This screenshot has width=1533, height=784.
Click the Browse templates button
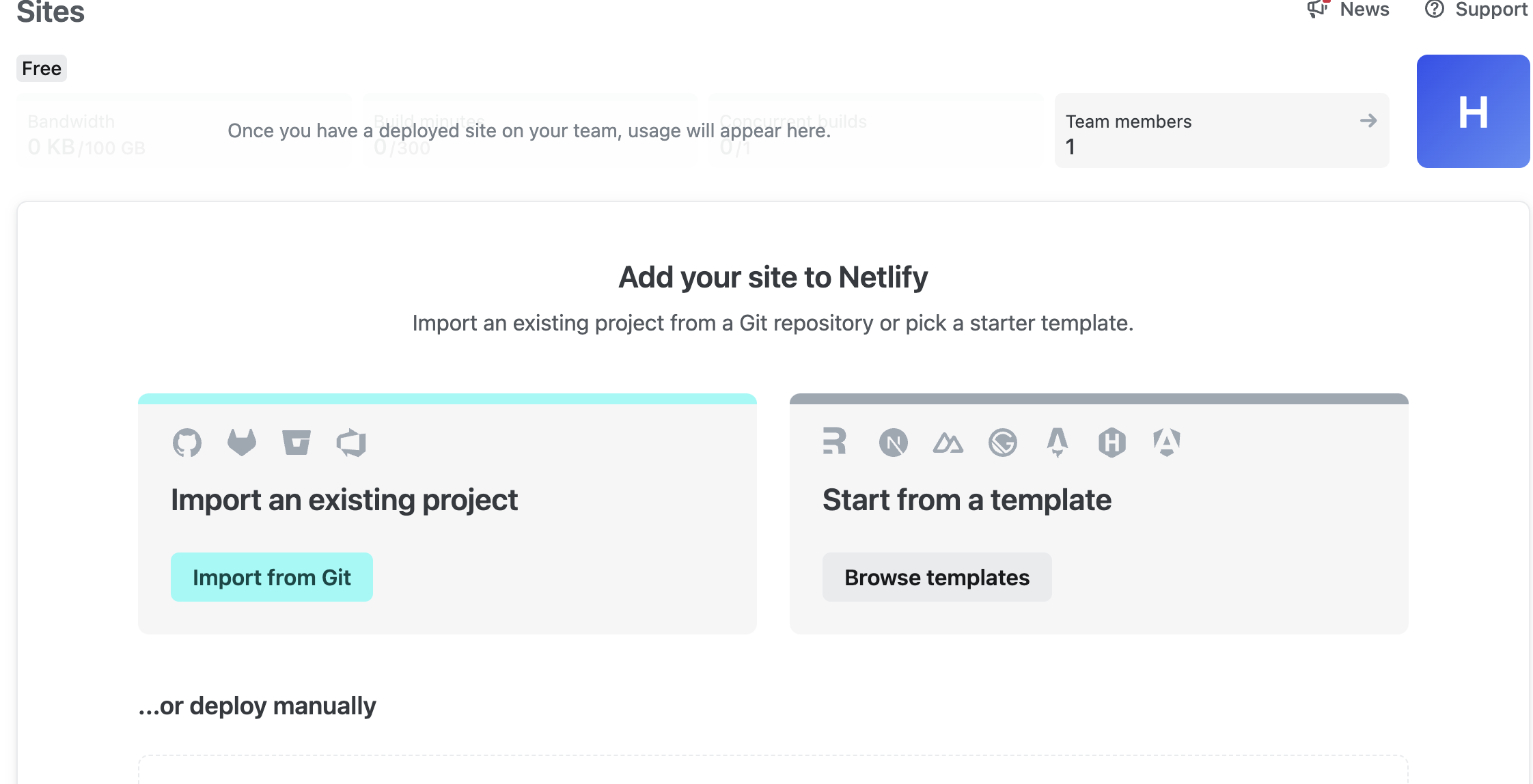(x=937, y=577)
